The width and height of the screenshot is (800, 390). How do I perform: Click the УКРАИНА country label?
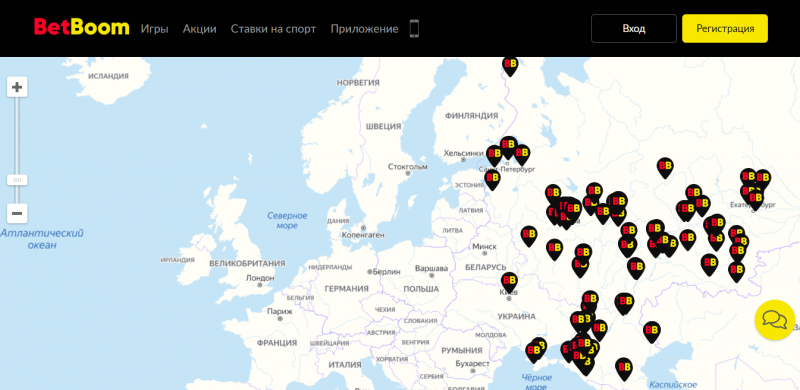(516, 316)
